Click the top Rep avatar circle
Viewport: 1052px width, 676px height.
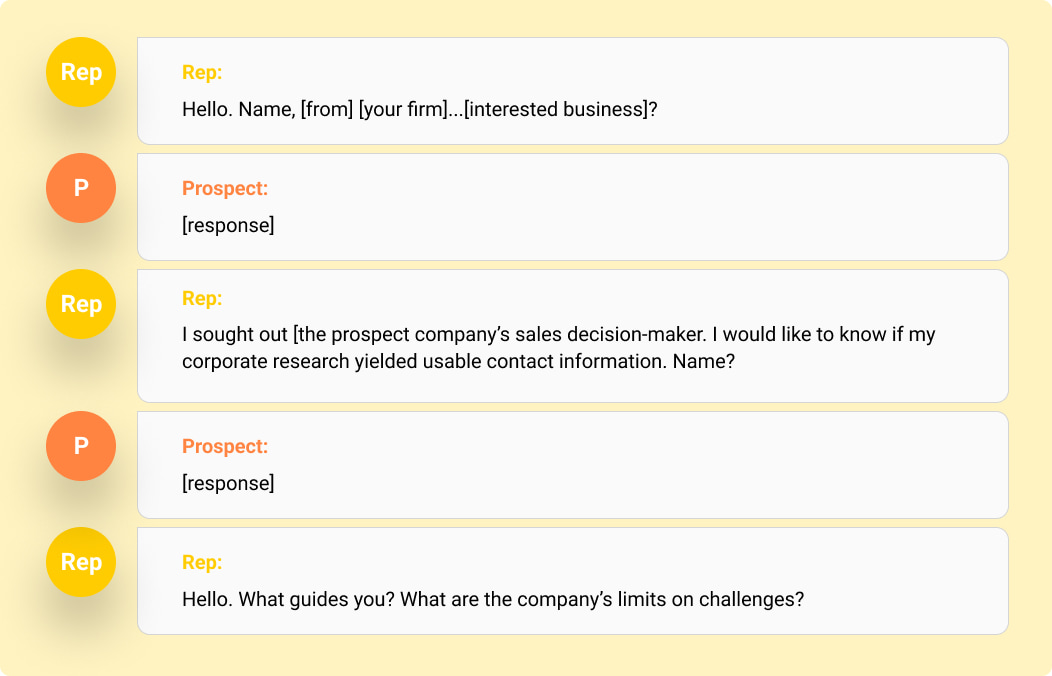(81, 72)
